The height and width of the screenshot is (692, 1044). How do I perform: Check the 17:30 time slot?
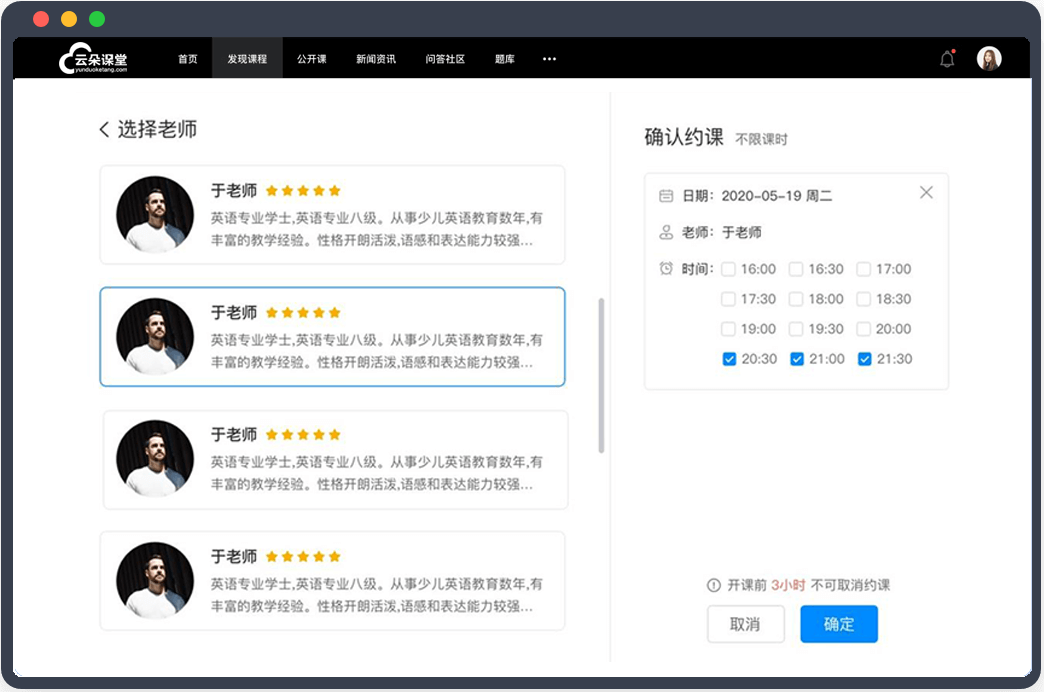tap(728, 299)
